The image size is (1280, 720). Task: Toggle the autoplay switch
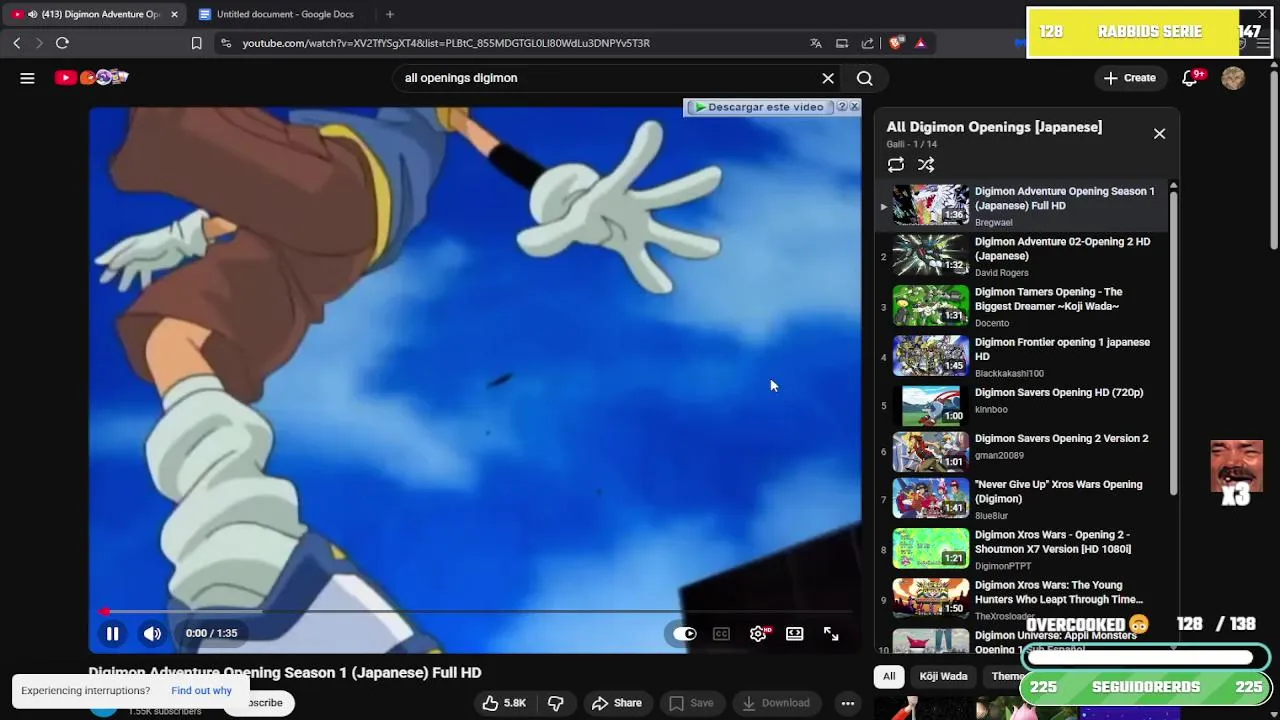pyautogui.click(x=685, y=634)
